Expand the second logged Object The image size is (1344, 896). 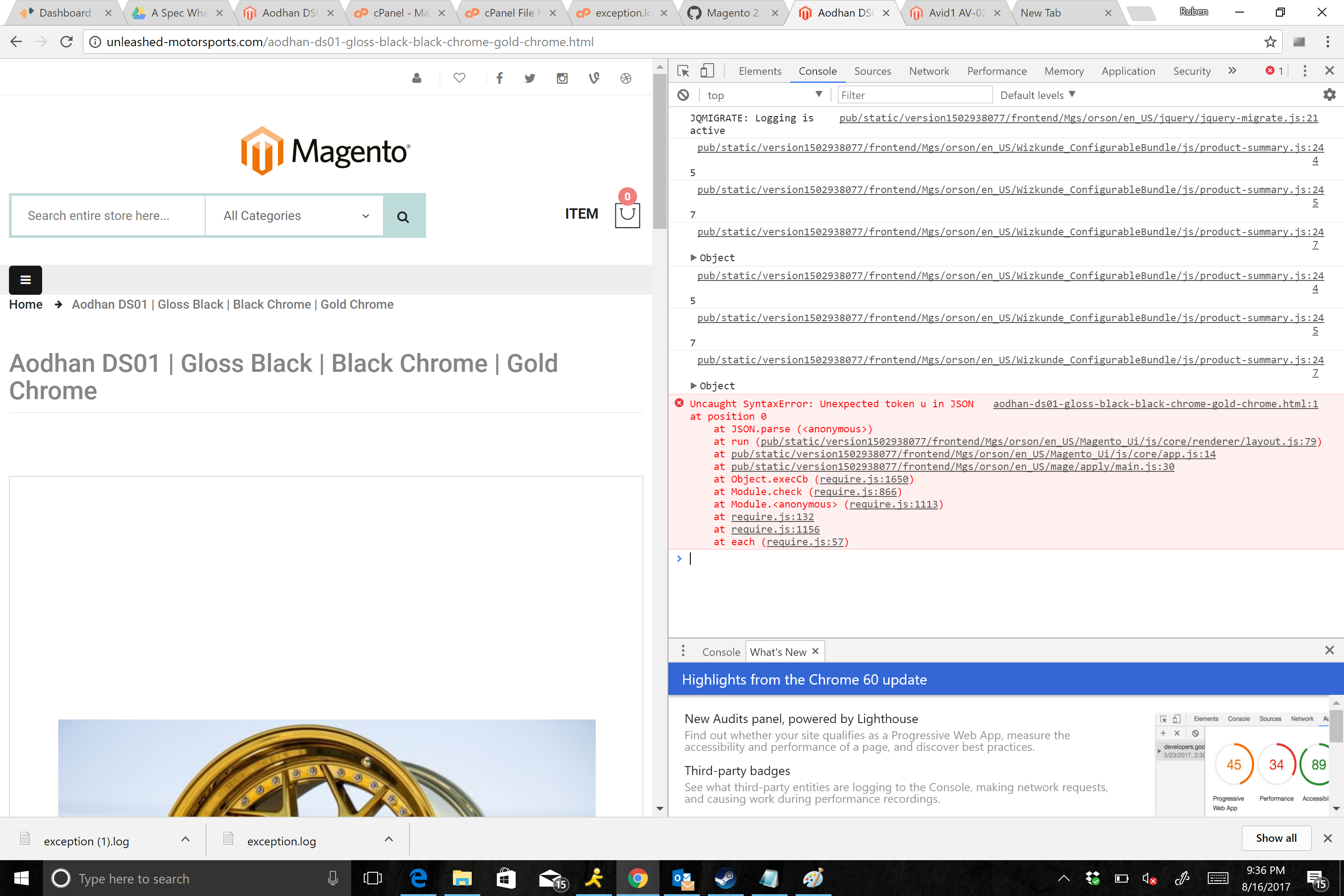pos(693,386)
